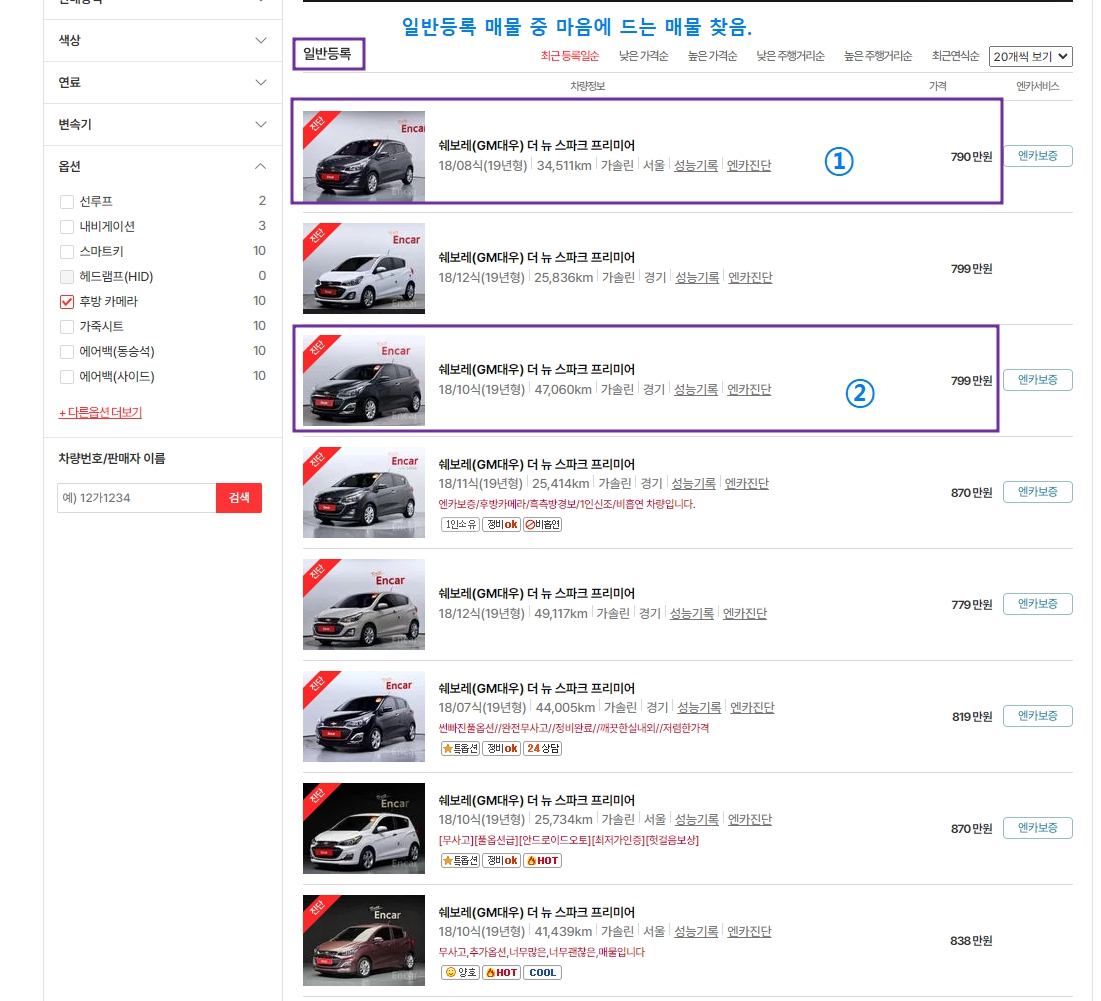Image resolution: width=1101 pixels, height=1001 pixels.
Task: Click 정비ok badge on 25,734km listing
Action: pos(502,861)
